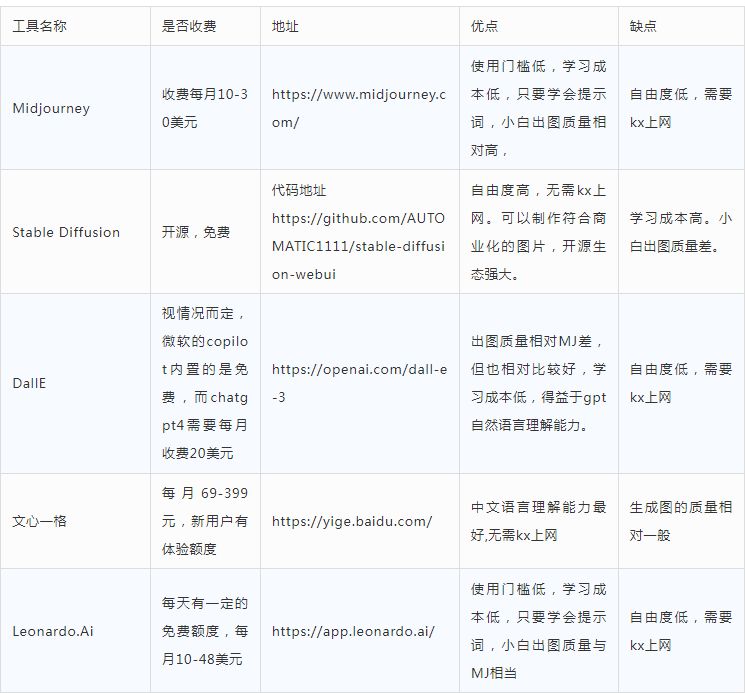
Task: Open the app.leonardo.ai URL
Action: coord(353,631)
